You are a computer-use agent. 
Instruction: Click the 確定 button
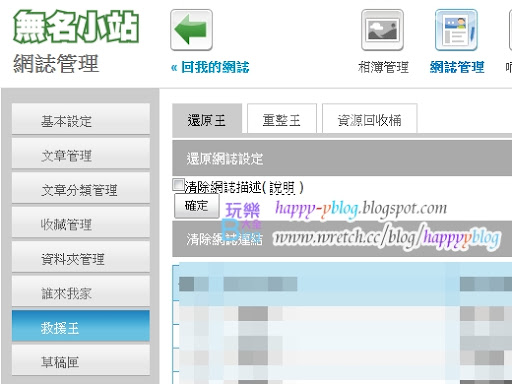tap(197, 206)
